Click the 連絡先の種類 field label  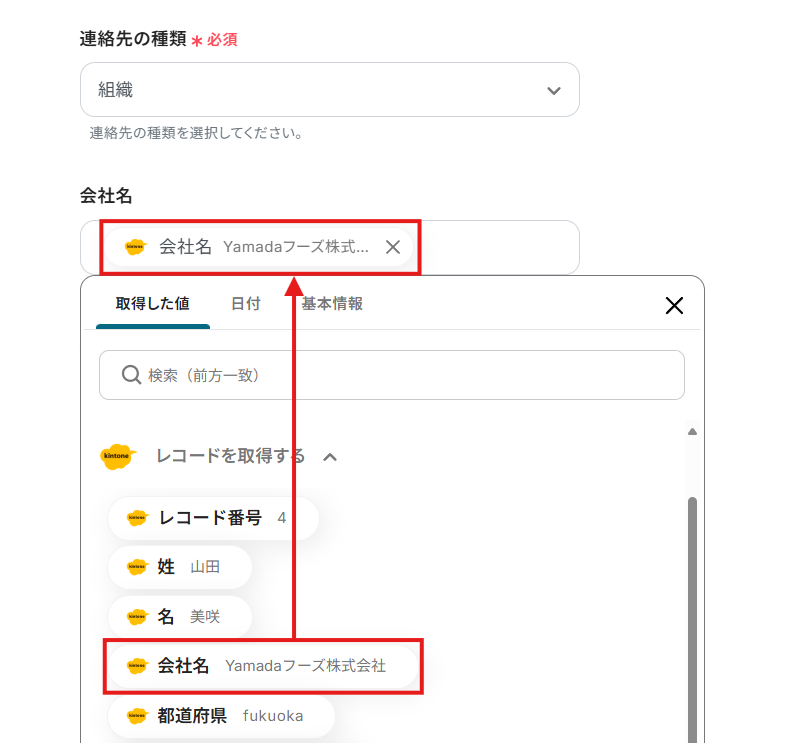pyautogui.click(x=133, y=38)
